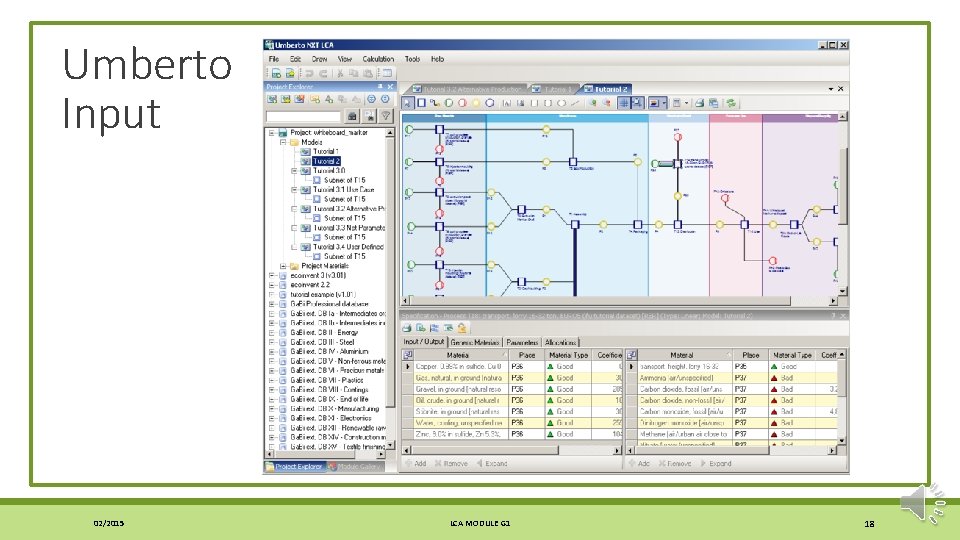The height and width of the screenshot is (540, 960).
Task: Click the collapse-all icon in Project Explorer toolbar
Action: (x=384, y=99)
